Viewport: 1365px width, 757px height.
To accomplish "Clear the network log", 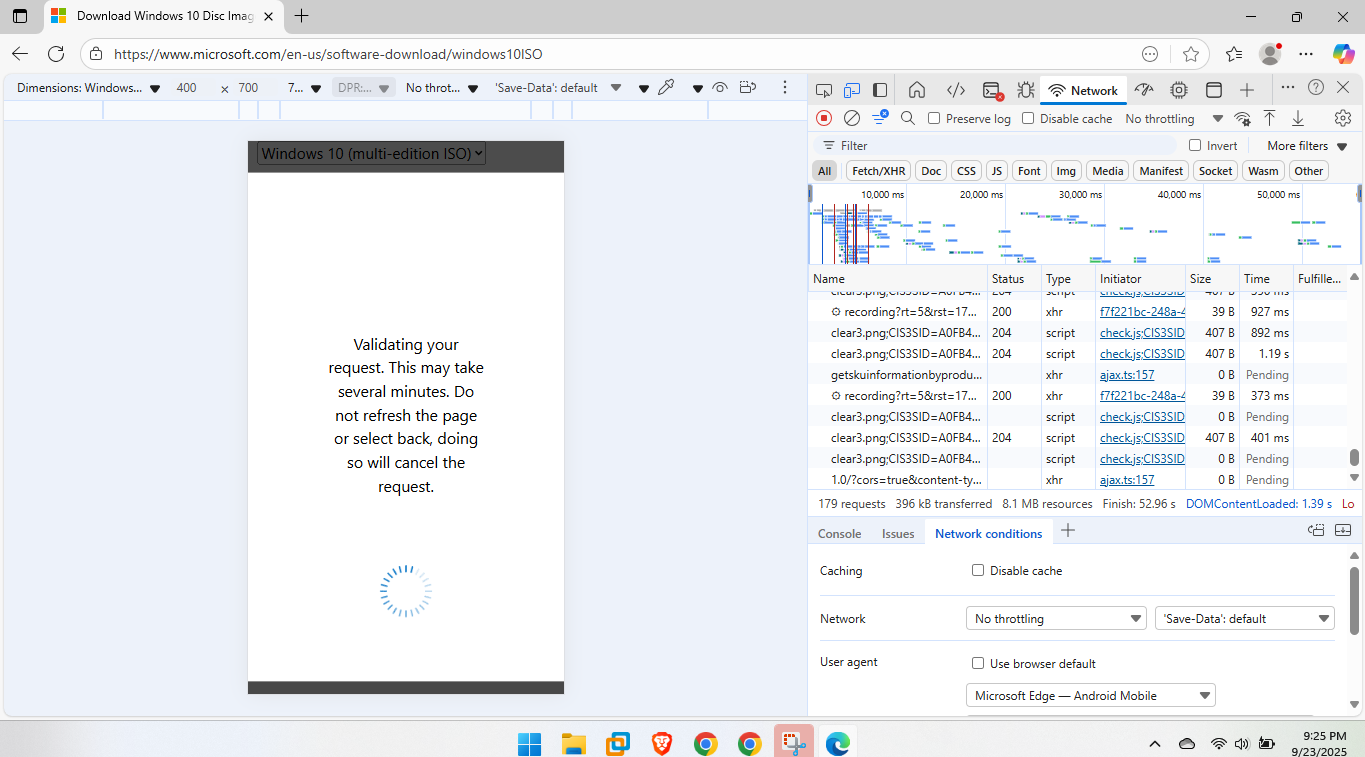I will (852, 118).
